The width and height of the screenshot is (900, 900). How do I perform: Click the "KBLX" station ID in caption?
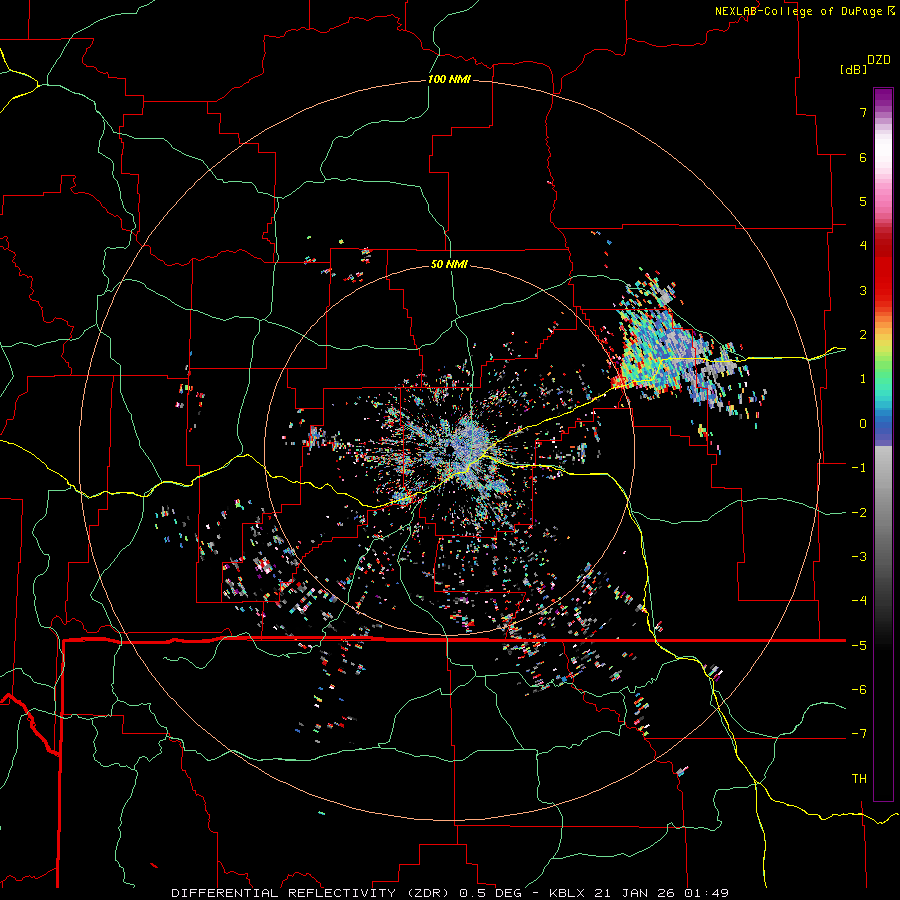coord(567,893)
